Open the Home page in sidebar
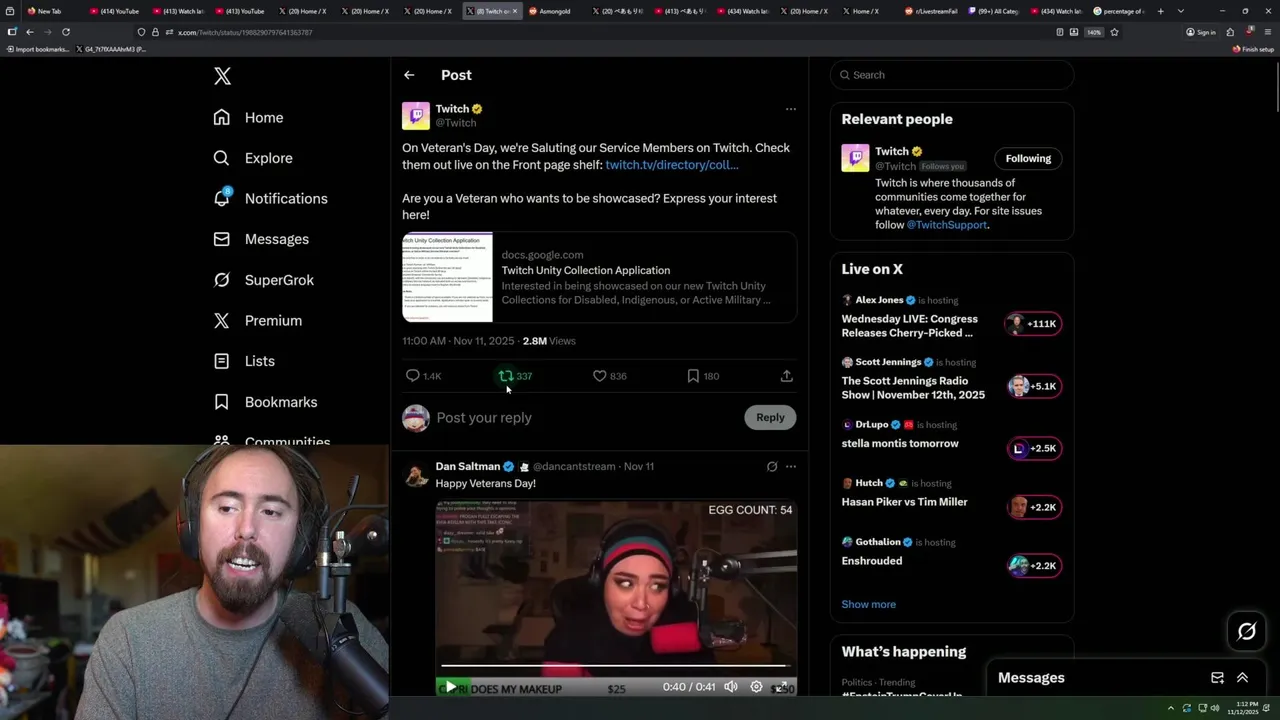Screen dimensions: 1280x720 click(249, 117)
